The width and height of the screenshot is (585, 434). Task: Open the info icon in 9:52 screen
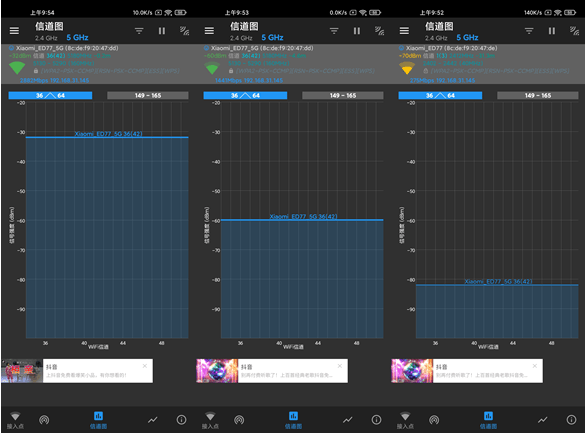click(571, 420)
